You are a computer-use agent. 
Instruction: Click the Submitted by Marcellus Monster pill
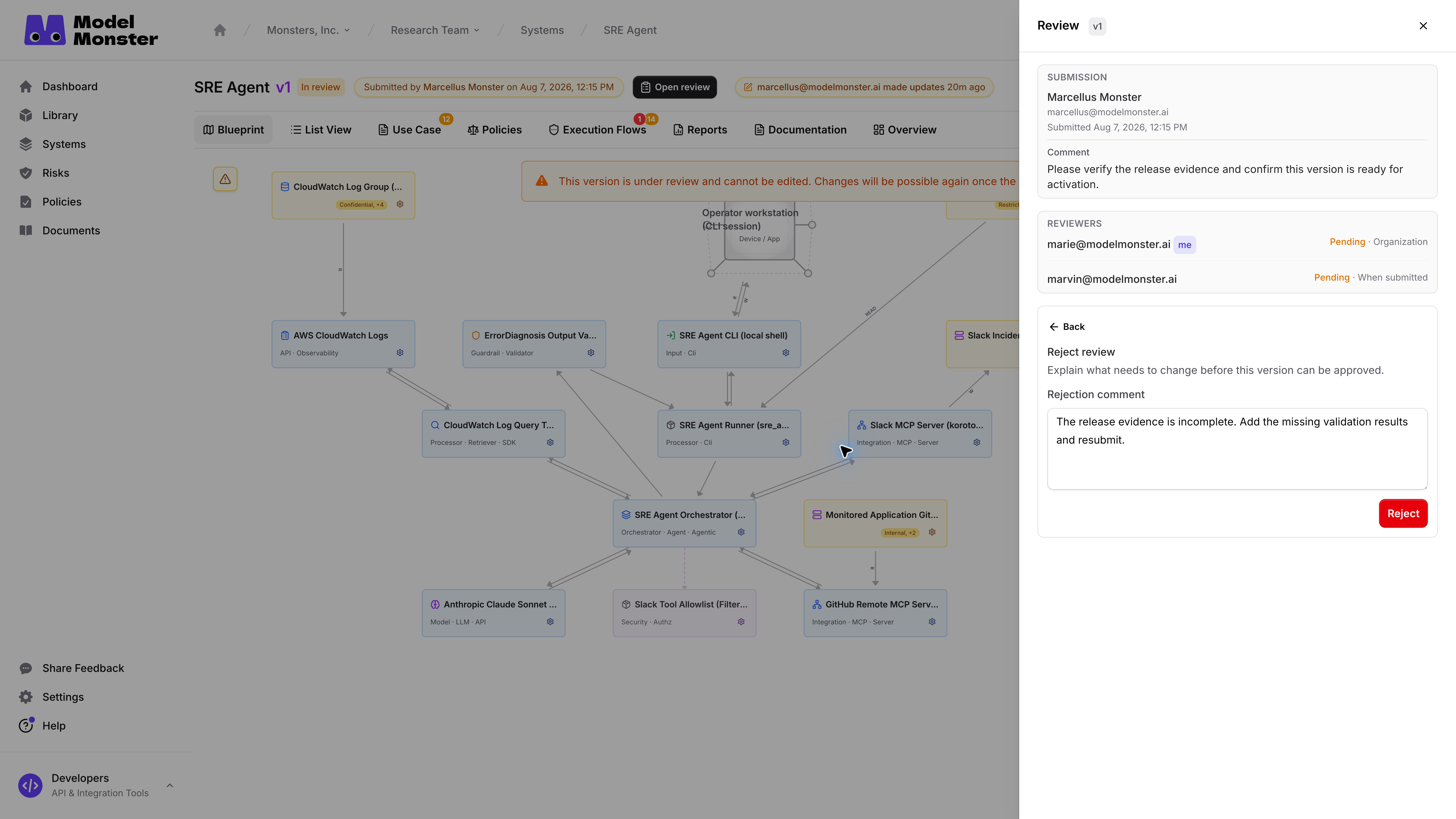pos(488,87)
